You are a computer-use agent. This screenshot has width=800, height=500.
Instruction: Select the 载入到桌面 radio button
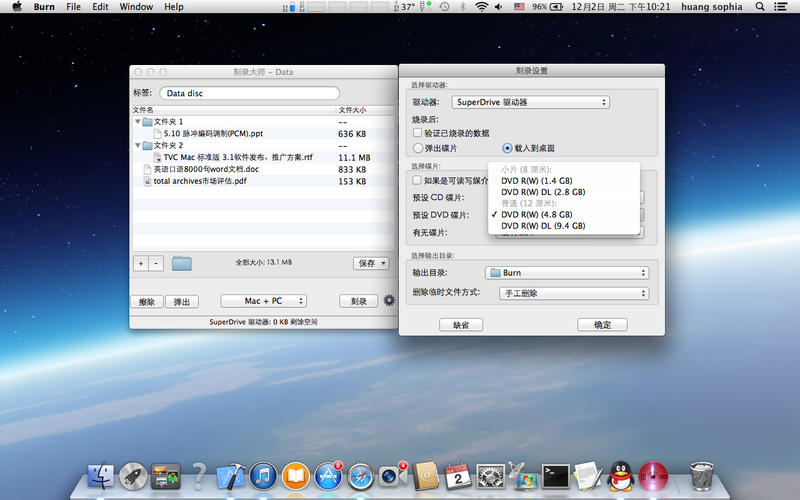507,148
